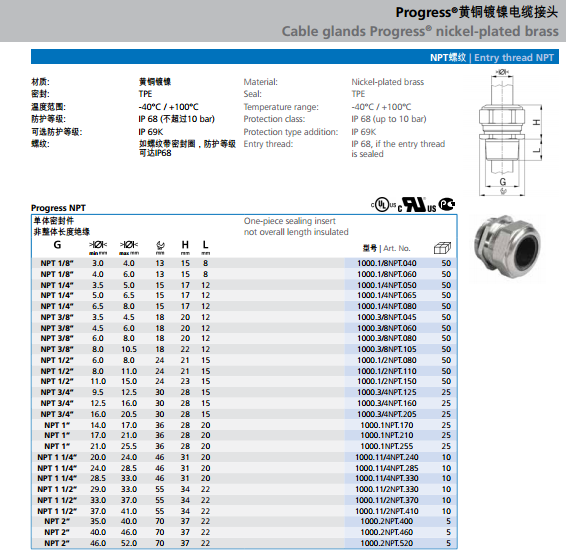Screen dimensions: 566x554
Task: Click article number 1000.3/4NPT.125
Action: click(387, 392)
